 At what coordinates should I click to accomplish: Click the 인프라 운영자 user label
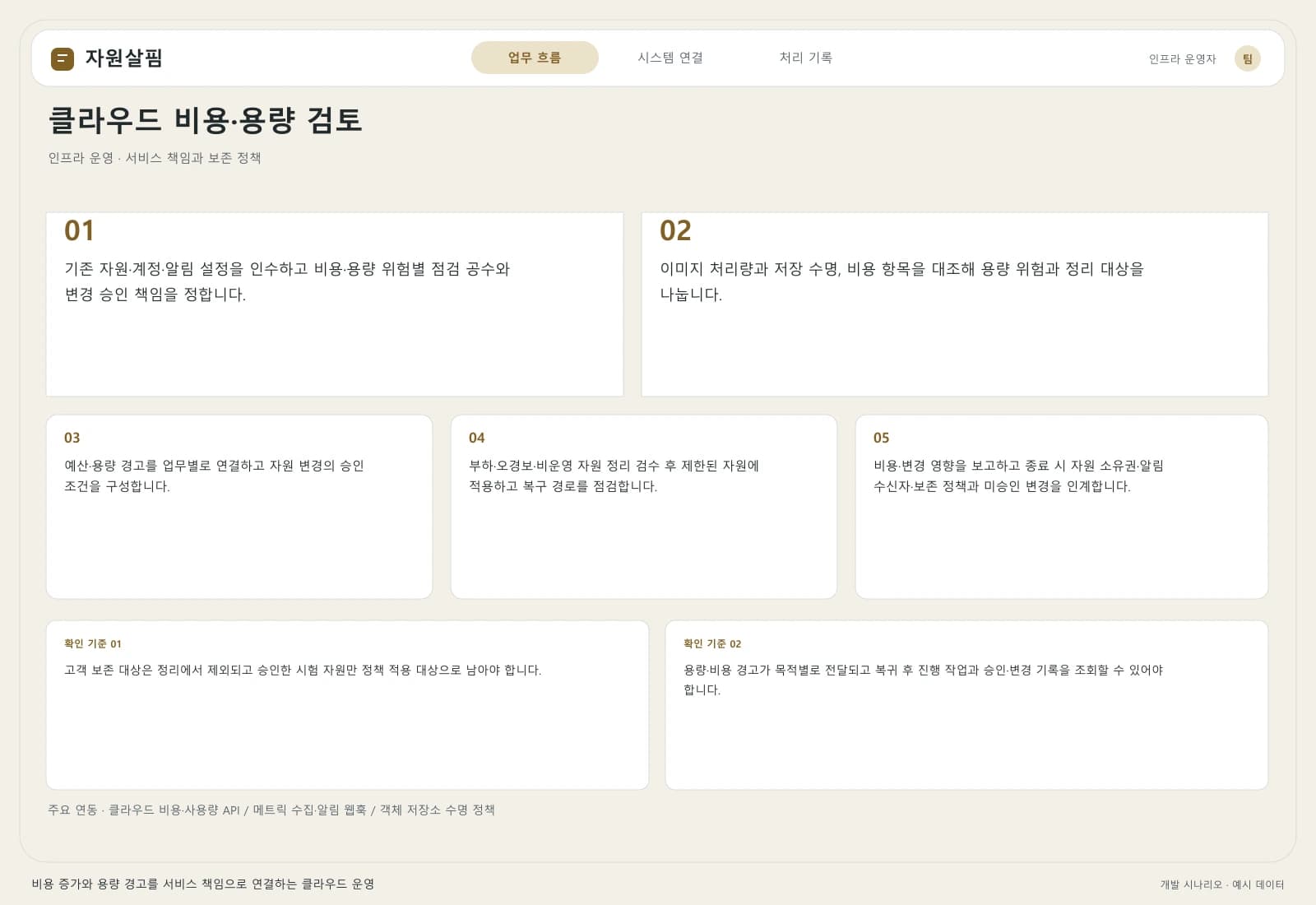(1182, 59)
